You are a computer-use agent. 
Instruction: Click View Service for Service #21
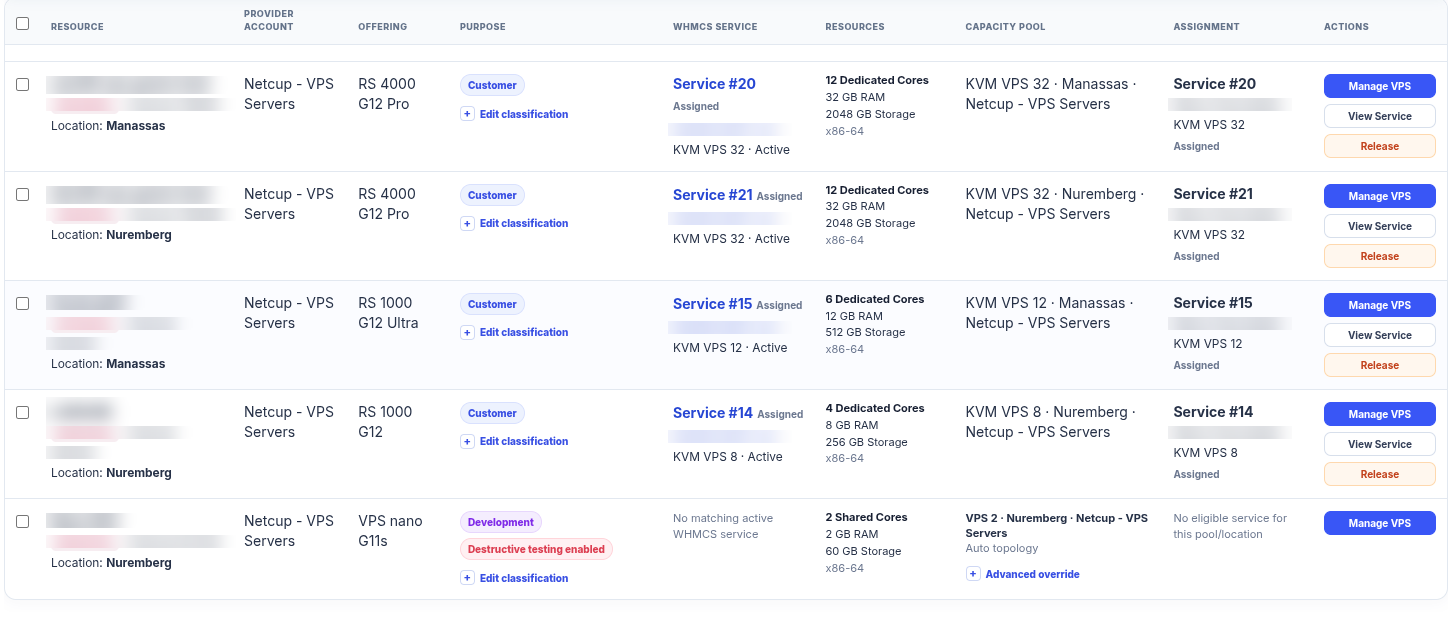pyautogui.click(x=1379, y=226)
